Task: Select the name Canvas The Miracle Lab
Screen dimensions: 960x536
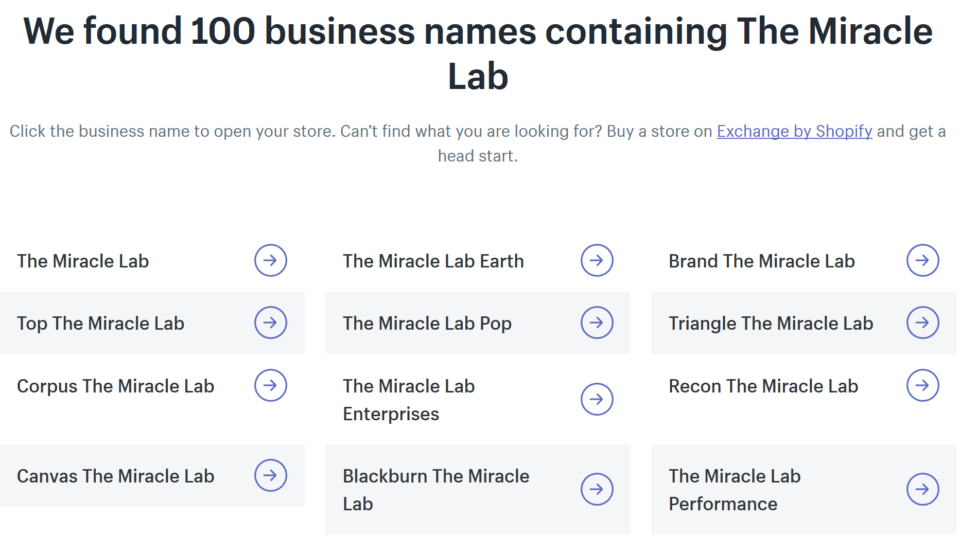Action: click(x=116, y=476)
